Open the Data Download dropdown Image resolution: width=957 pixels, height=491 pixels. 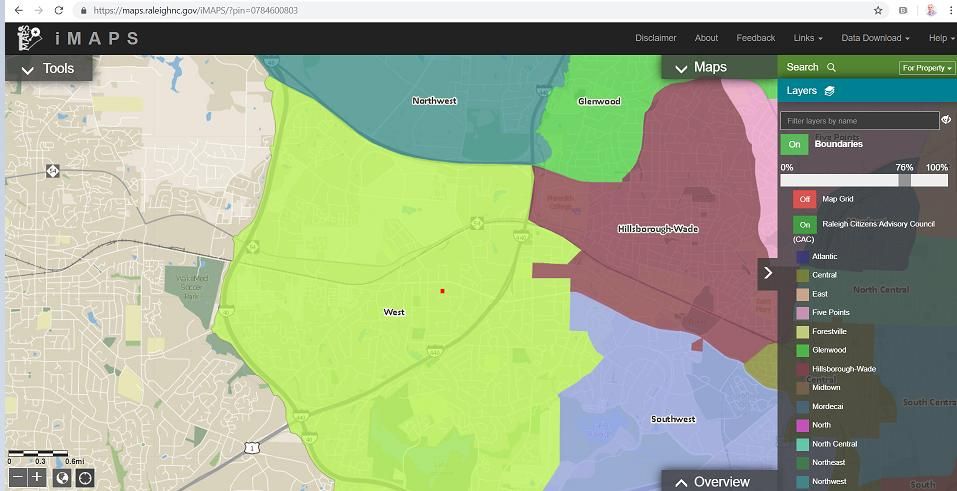click(x=875, y=38)
